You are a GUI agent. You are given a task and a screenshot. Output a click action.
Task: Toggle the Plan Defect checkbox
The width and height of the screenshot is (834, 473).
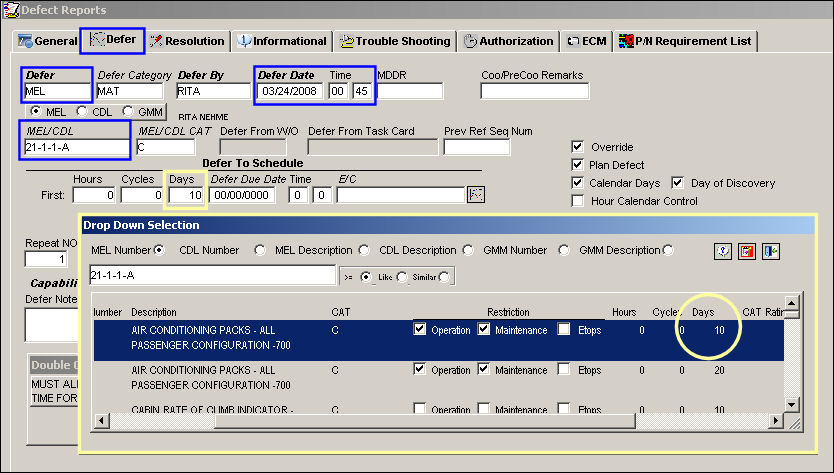tap(577, 164)
